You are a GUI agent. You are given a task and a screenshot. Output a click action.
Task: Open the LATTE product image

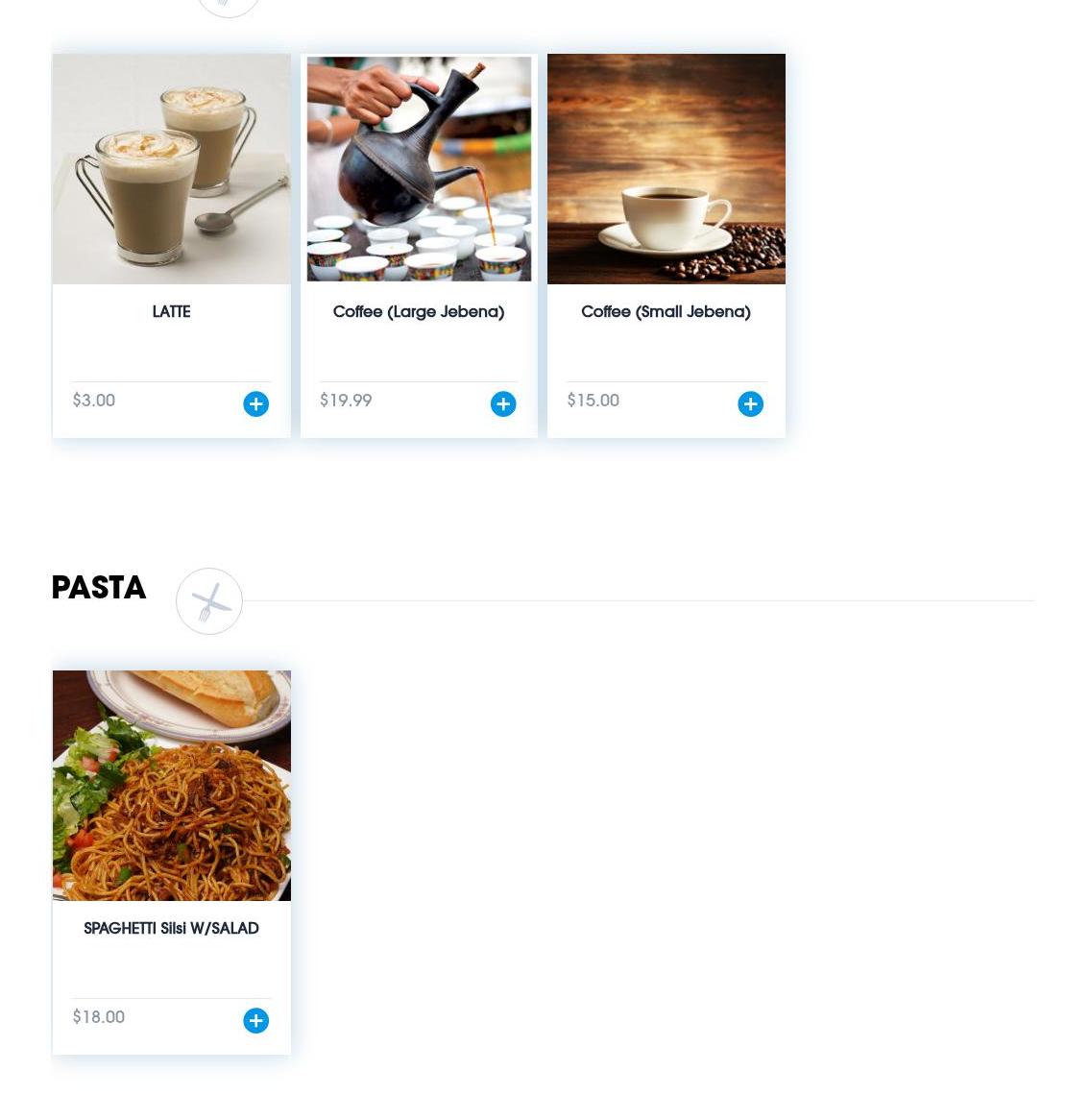(171, 169)
